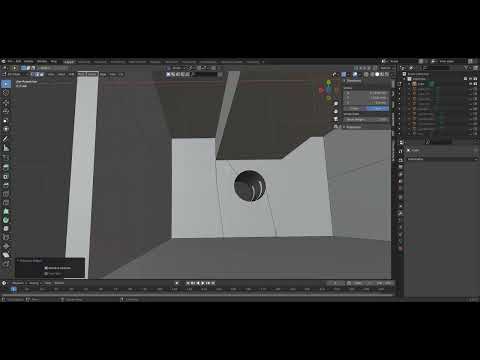Click the Local orientation button in sidebar
480x360 pixels.
(x=378, y=108)
